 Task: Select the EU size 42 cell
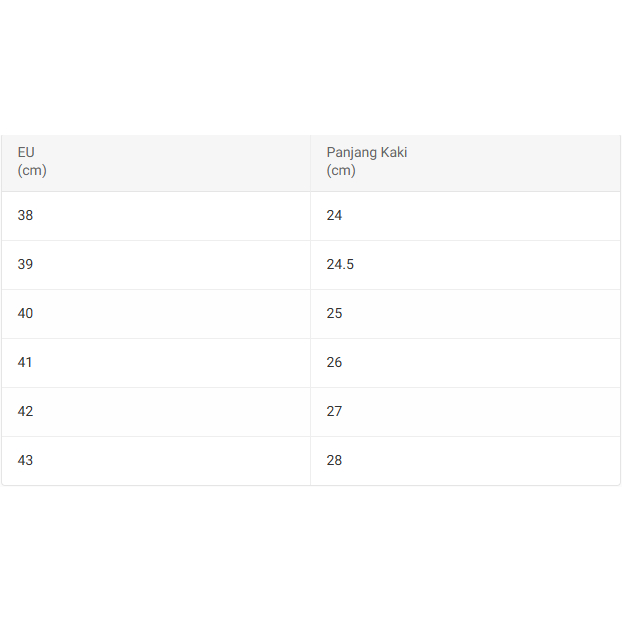pyautogui.click(x=26, y=412)
